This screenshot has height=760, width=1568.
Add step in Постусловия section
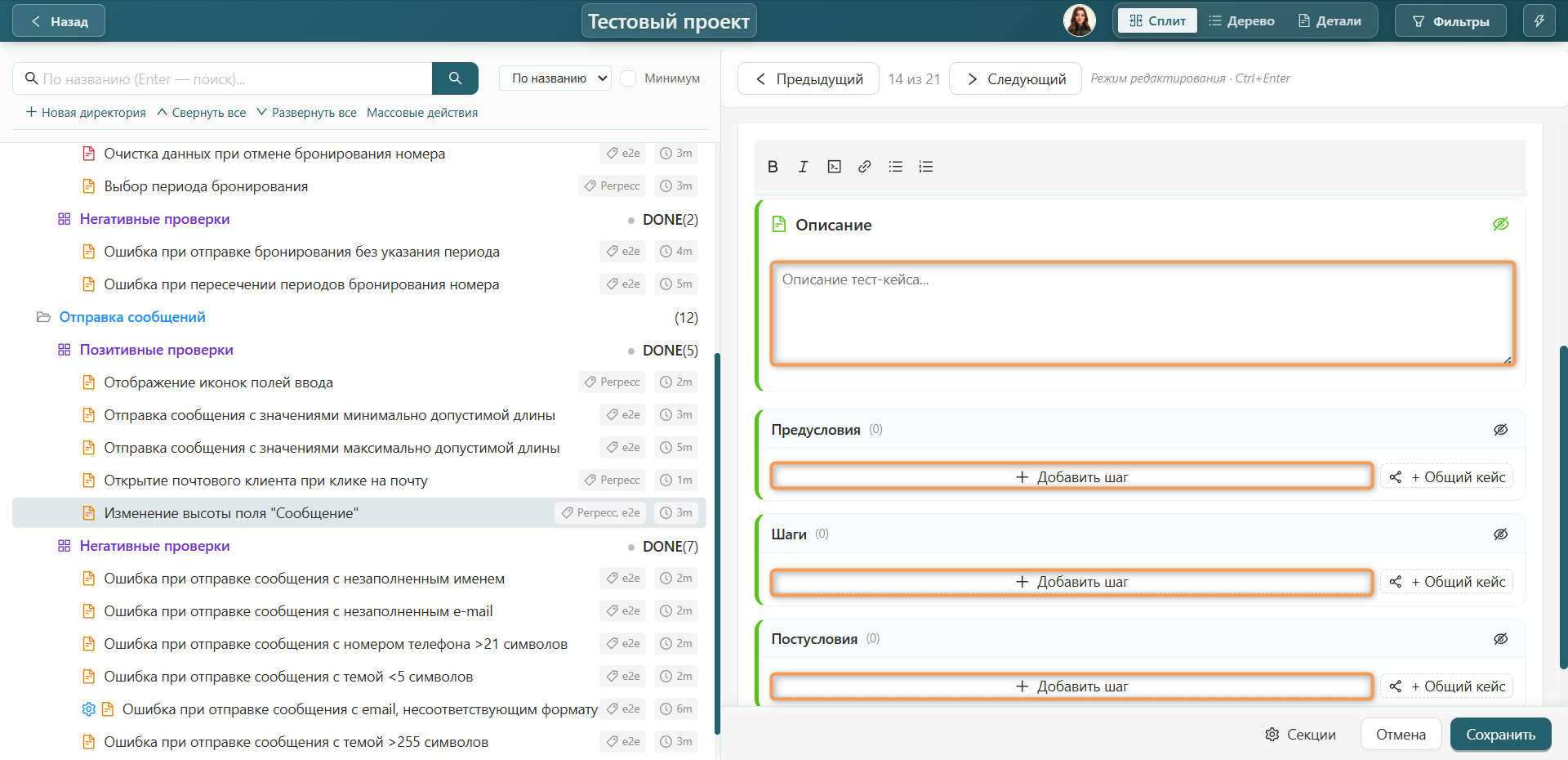[1071, 686]
